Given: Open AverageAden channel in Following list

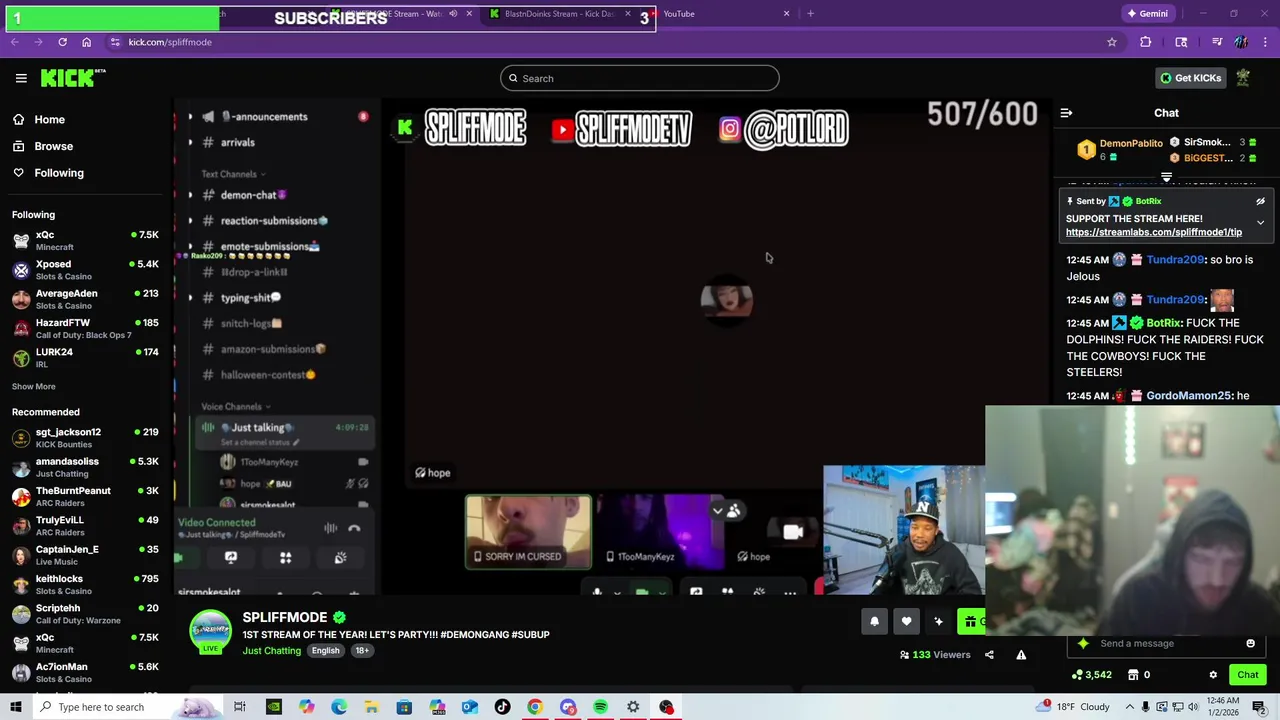Looking at the screenshot, I should tap(85, 299).
